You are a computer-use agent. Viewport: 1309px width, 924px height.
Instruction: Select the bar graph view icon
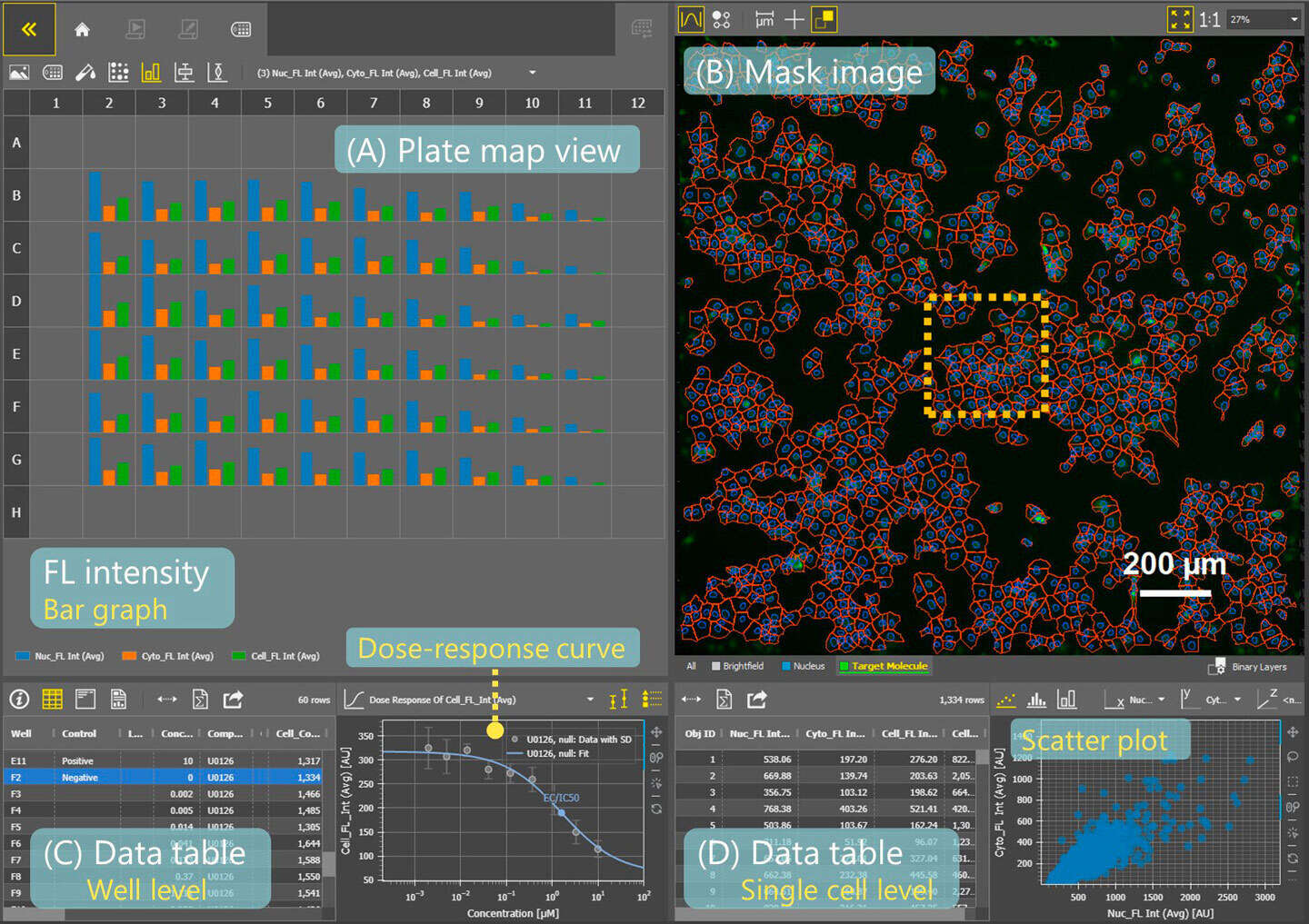click(x=151, y=72)
